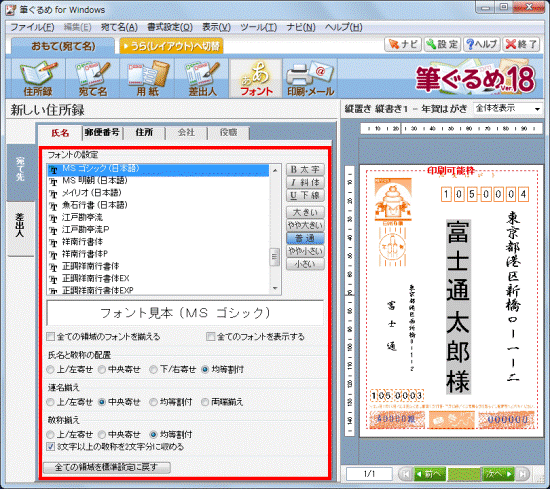The height and width of the screenshot is (489, 550).
Task: Open the 差出人 sender icon
Action: (202, 79)
